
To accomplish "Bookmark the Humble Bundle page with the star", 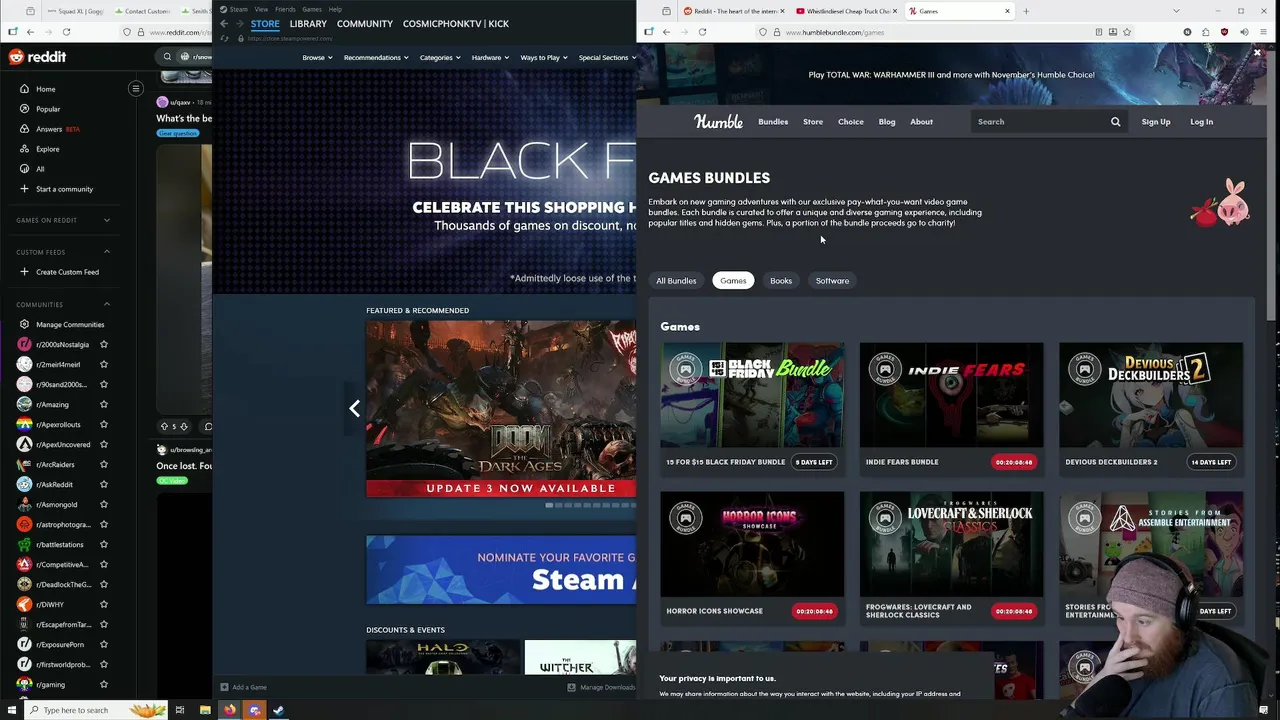I will 1127,32.
